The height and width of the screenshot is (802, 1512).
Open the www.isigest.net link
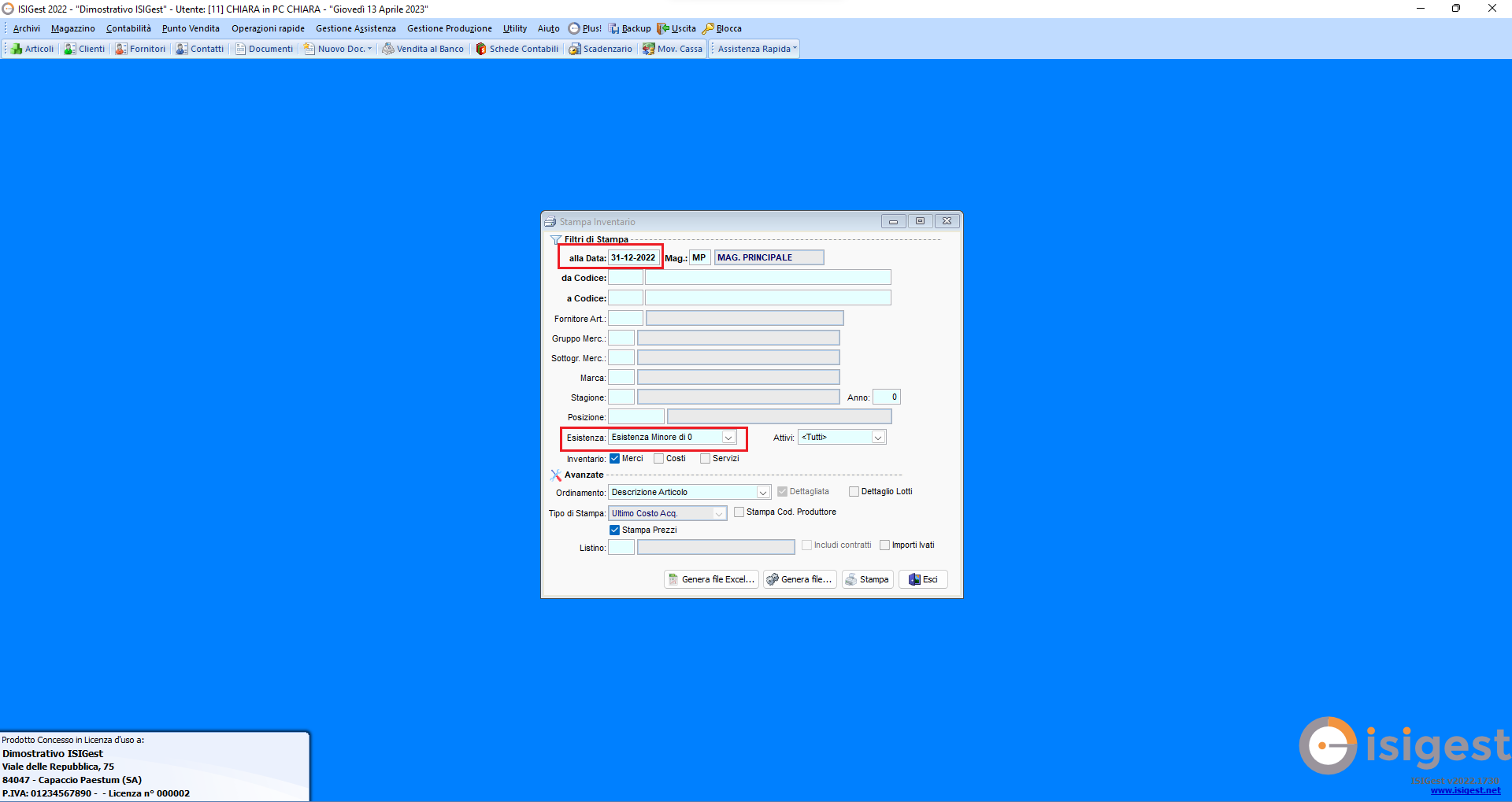(1465, 790)
